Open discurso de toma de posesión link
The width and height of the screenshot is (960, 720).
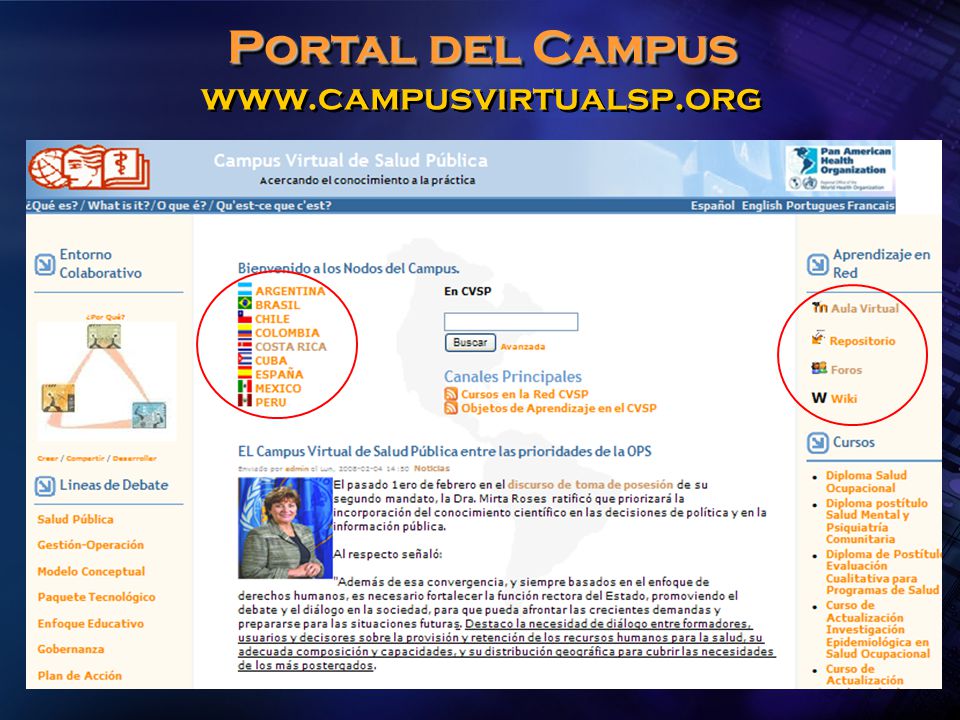[x=590, y=484]
